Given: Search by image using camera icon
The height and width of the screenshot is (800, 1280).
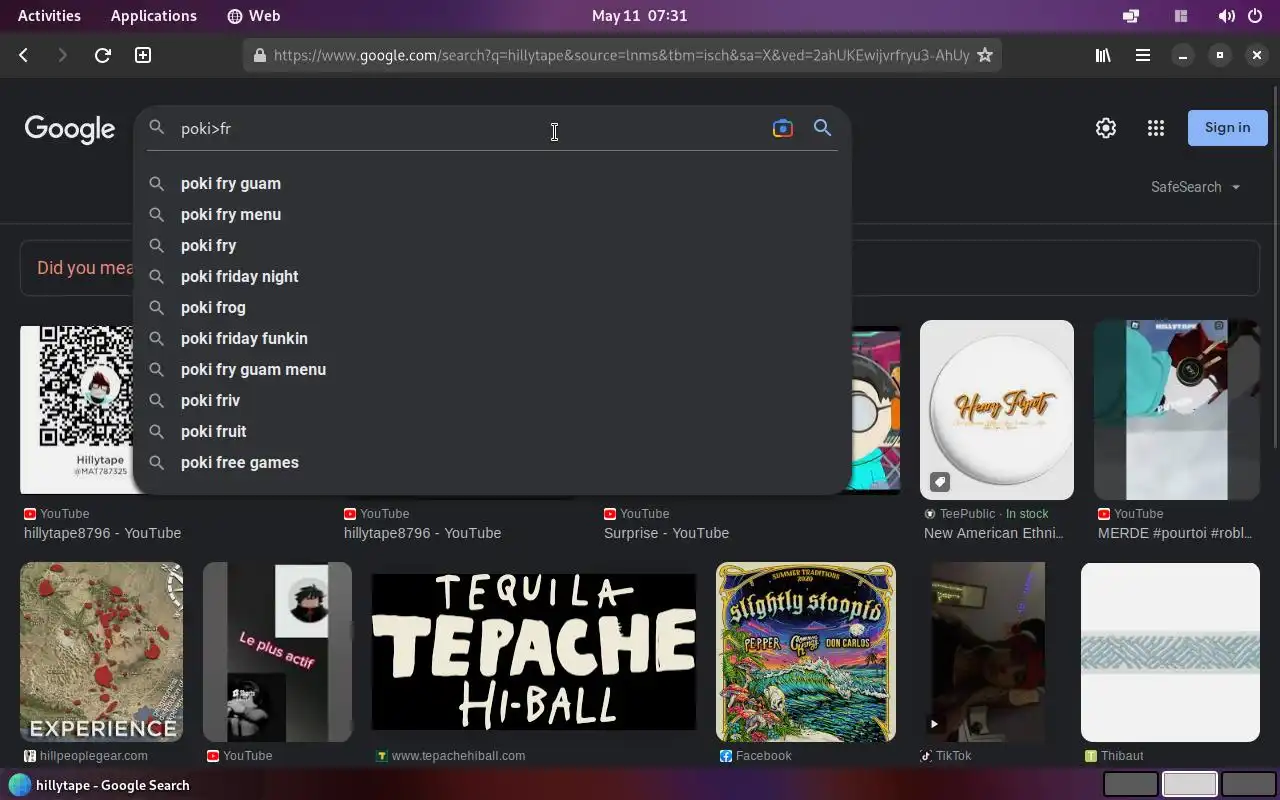Looking at the screenshot, I should click(782, 128).
